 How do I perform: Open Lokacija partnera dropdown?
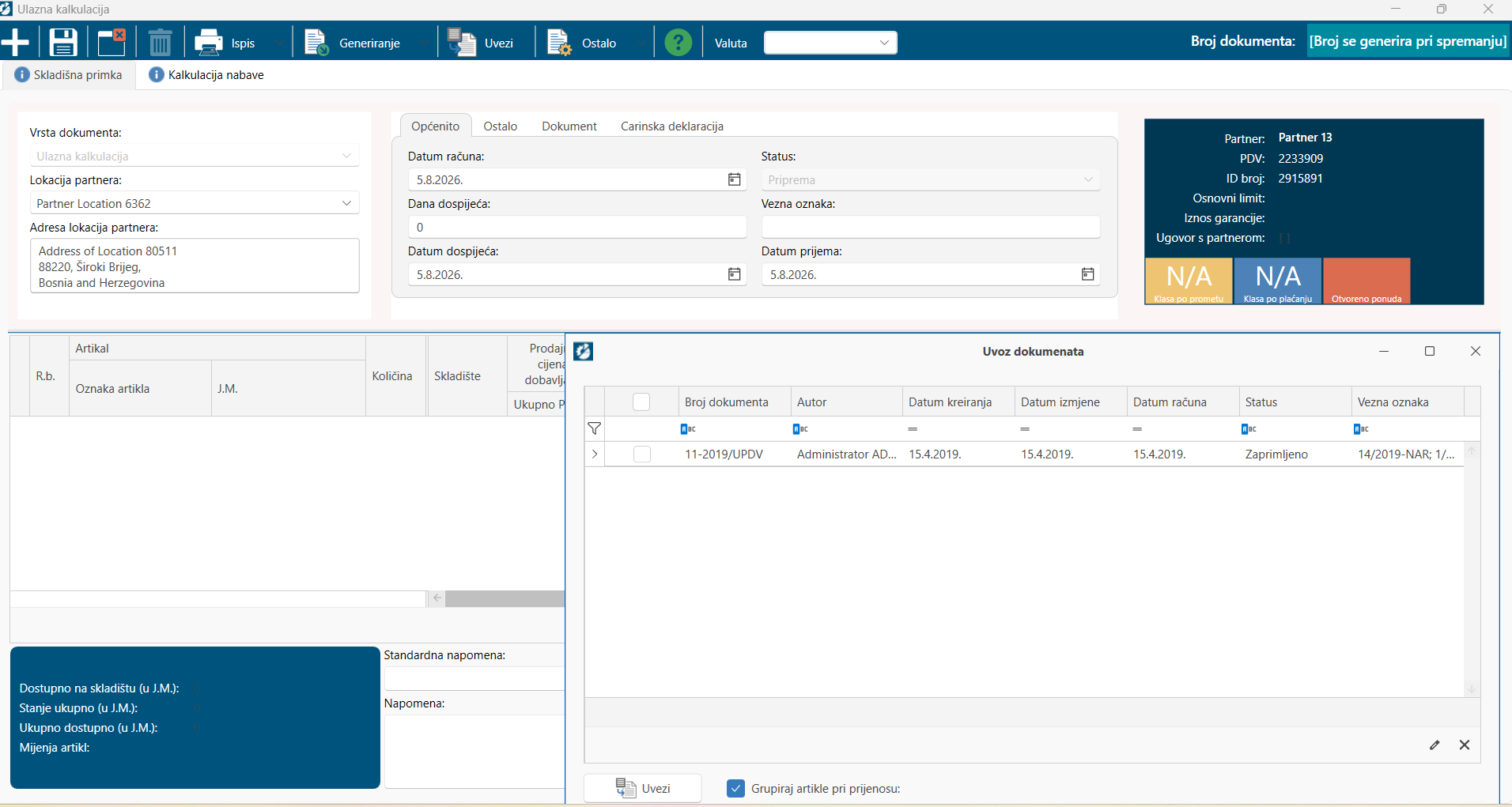[346, 203]
